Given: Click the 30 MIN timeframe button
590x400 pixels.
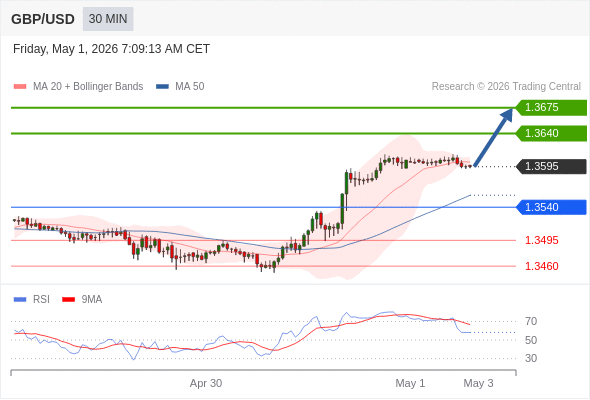Looking at the screenshot, I should click(x=108, y=19).
